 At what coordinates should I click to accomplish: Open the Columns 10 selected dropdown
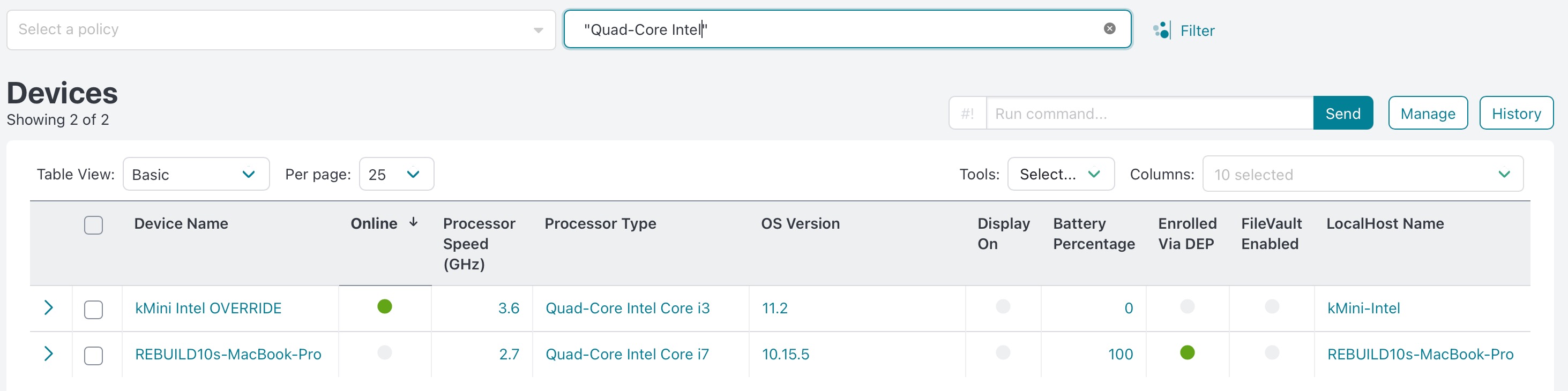click(1362, 175)
